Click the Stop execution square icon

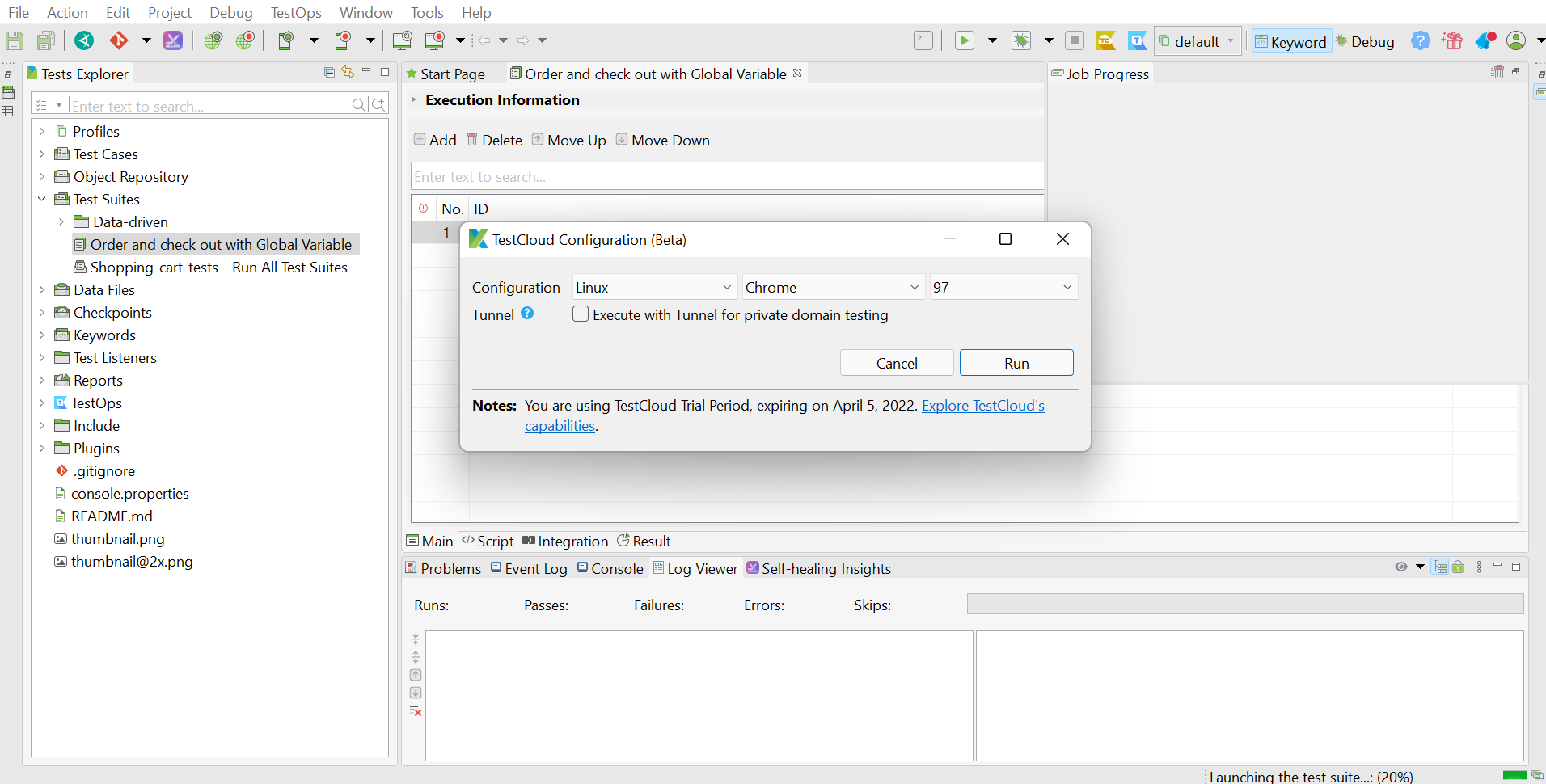coord(1075,40)
